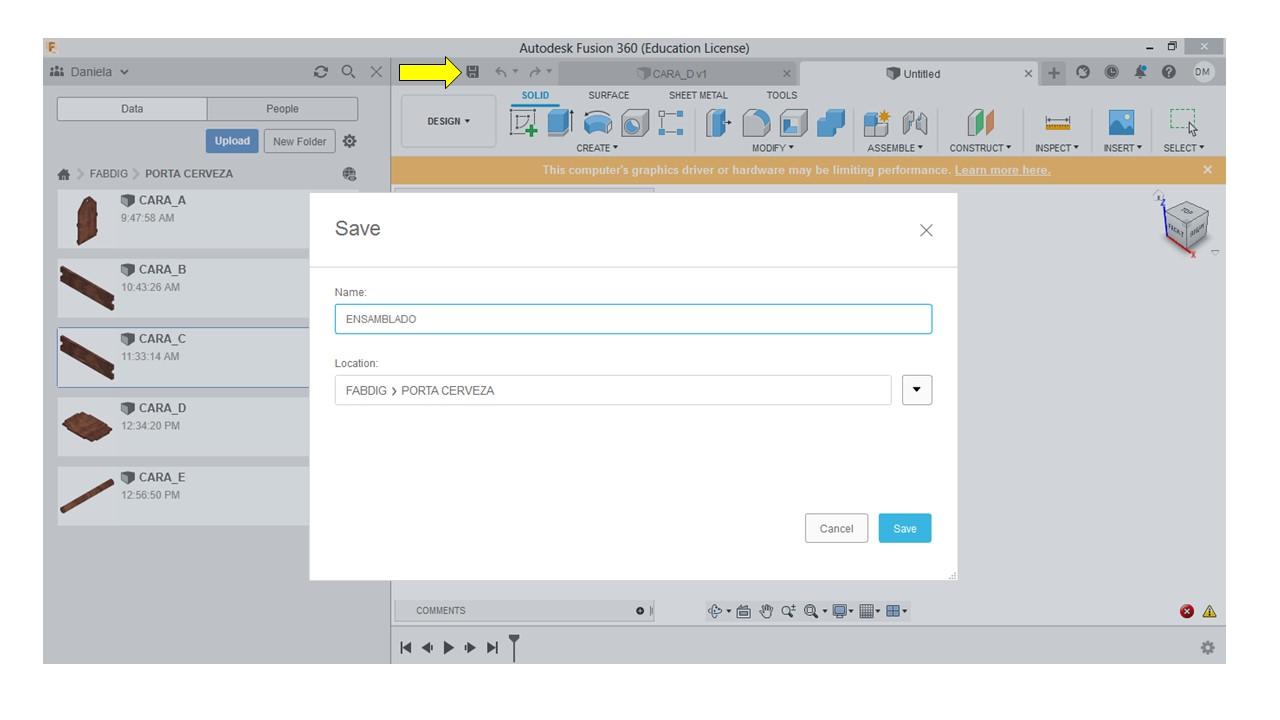Select the Measure tool icon

coord(1057,123)
